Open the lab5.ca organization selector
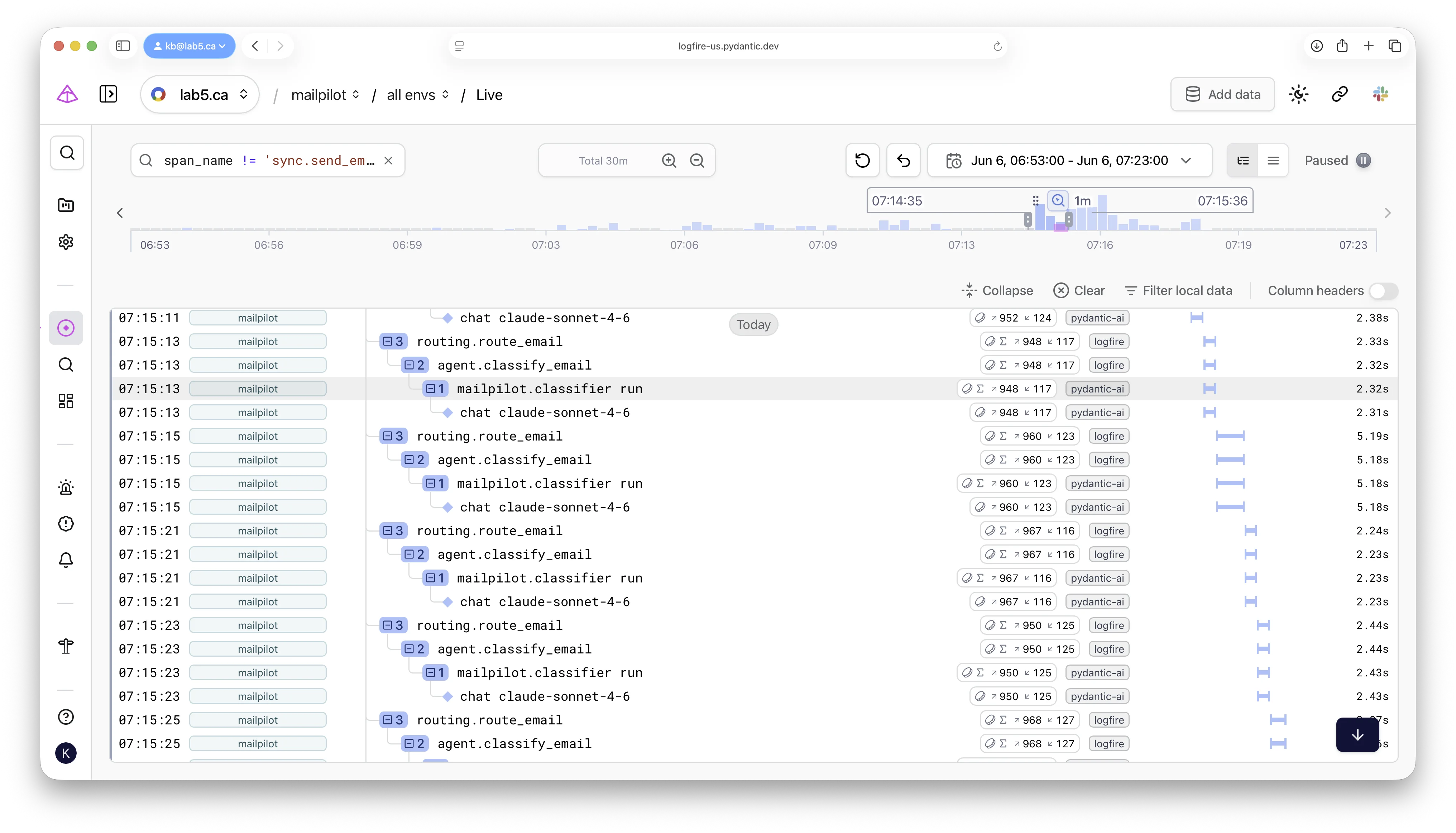This screenshot has height=833, width=1456. [200, 94]
